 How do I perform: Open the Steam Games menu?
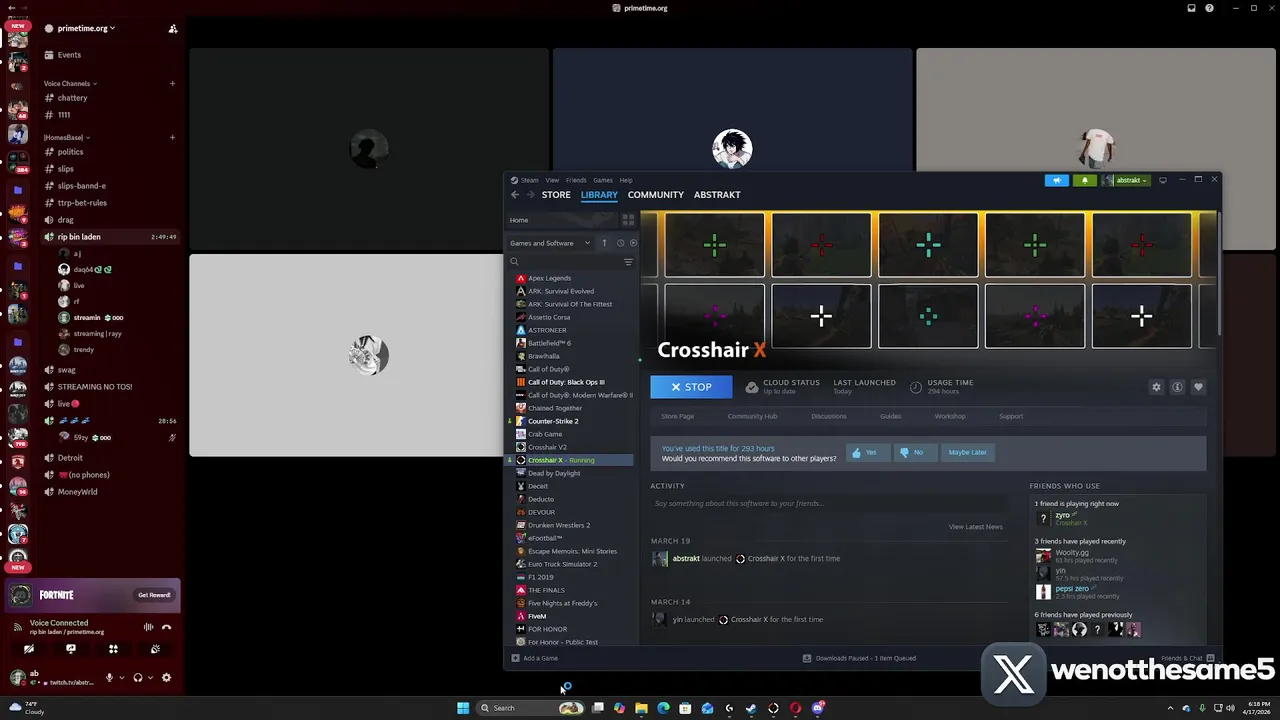click(x=603, y=180)
